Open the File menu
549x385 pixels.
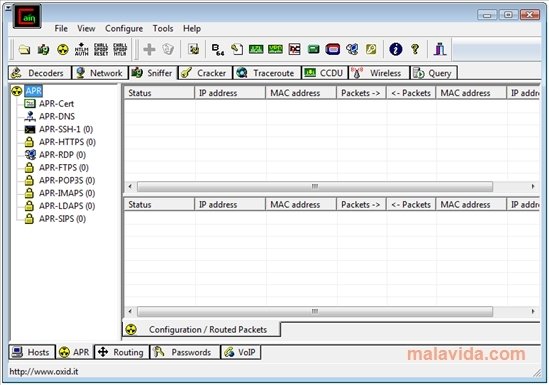(x=61, y=28)
